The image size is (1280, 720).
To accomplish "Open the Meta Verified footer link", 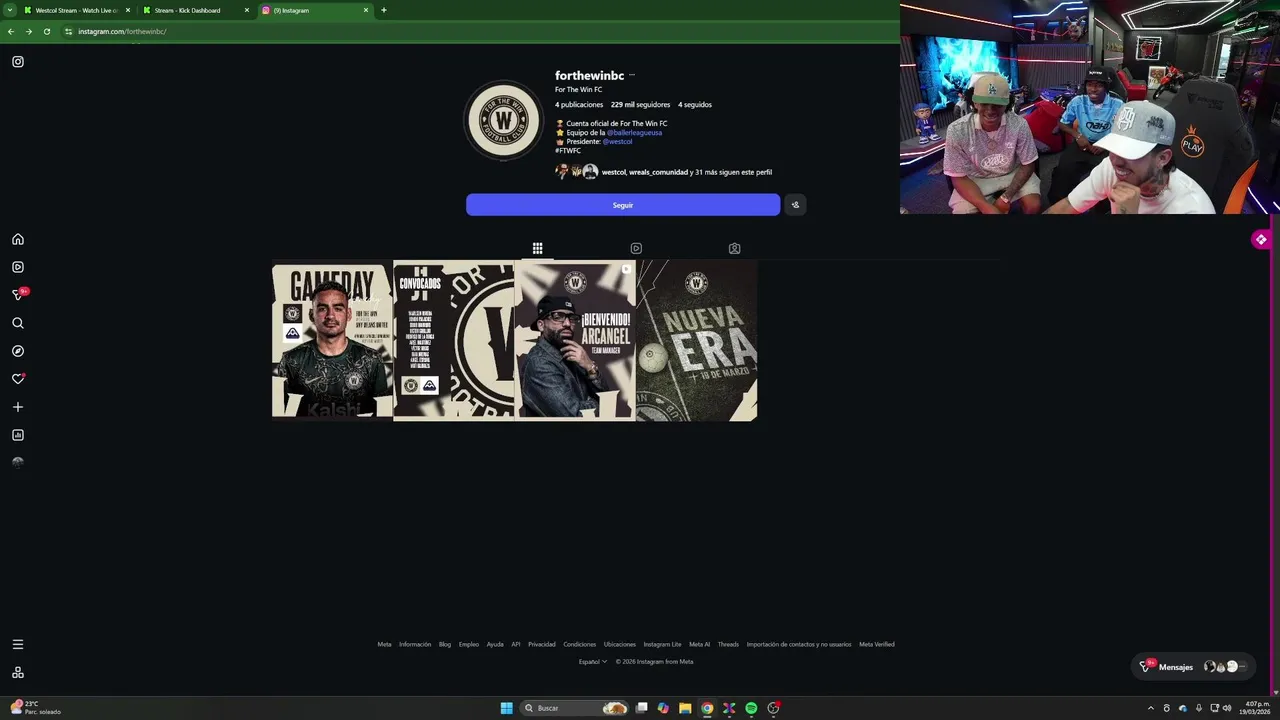I will pyautogui.click(x=877, y=645).
